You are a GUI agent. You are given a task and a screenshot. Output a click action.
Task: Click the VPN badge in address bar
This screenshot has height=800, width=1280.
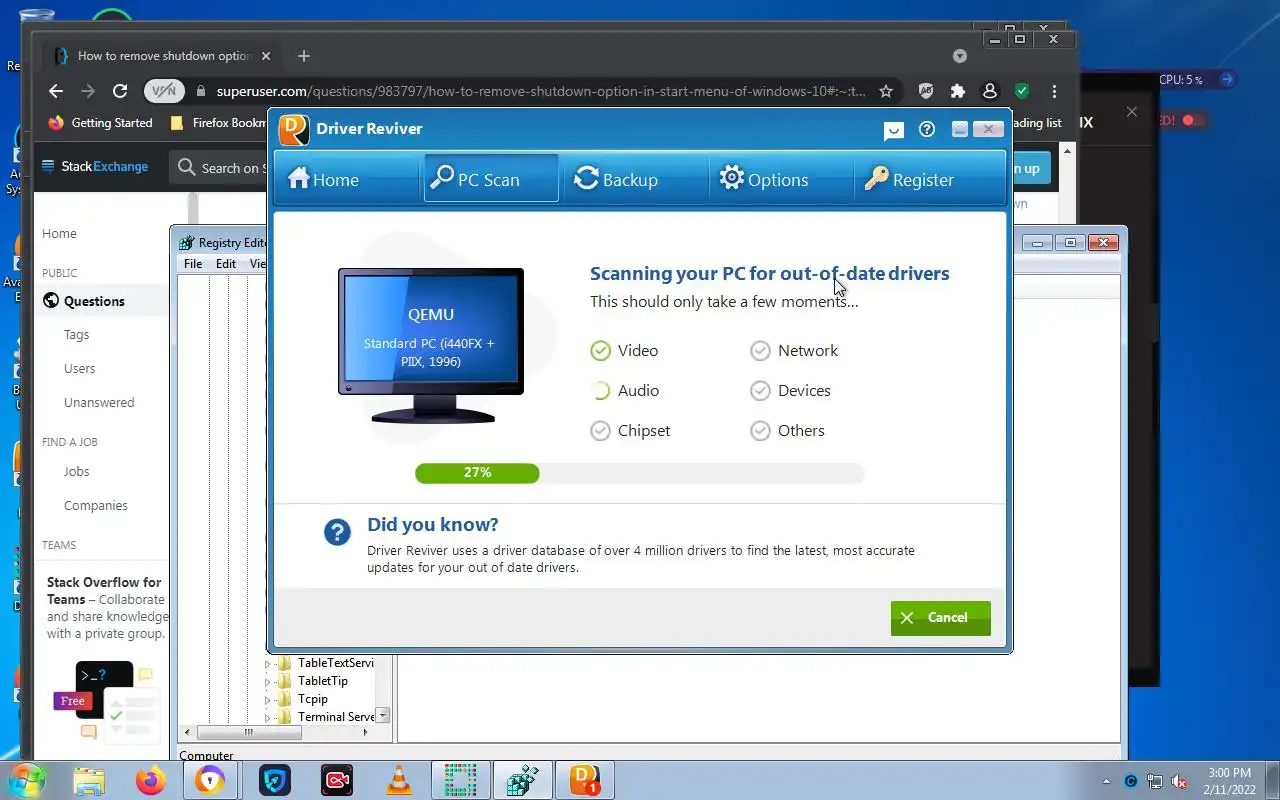pyautogui.click(x=164, y=91)
